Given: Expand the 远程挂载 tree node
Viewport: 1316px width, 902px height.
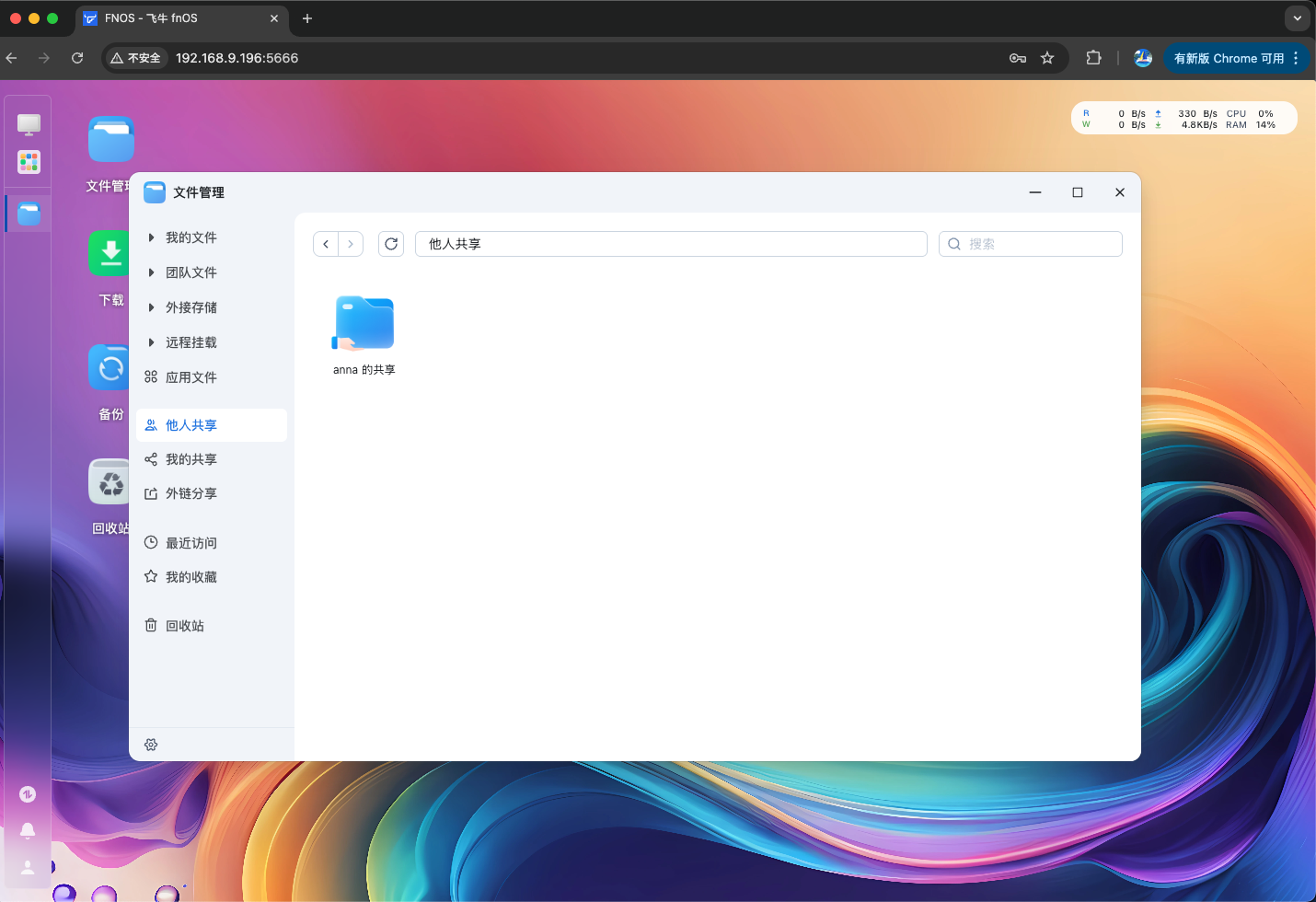Looking at the screenshot, I should click(151, 342).
